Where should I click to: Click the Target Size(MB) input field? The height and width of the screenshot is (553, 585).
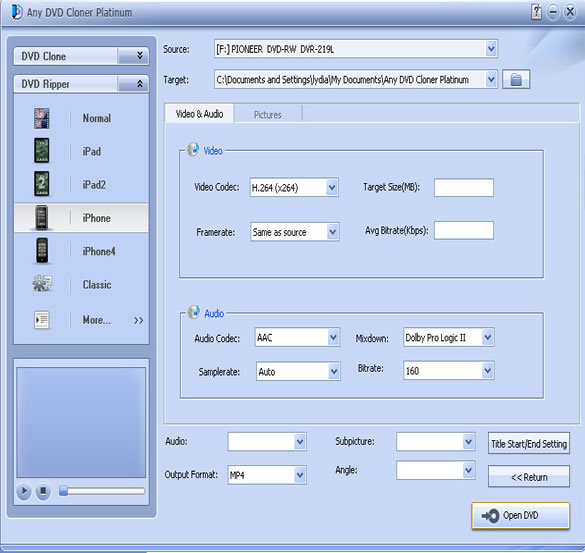coord(464,187)
